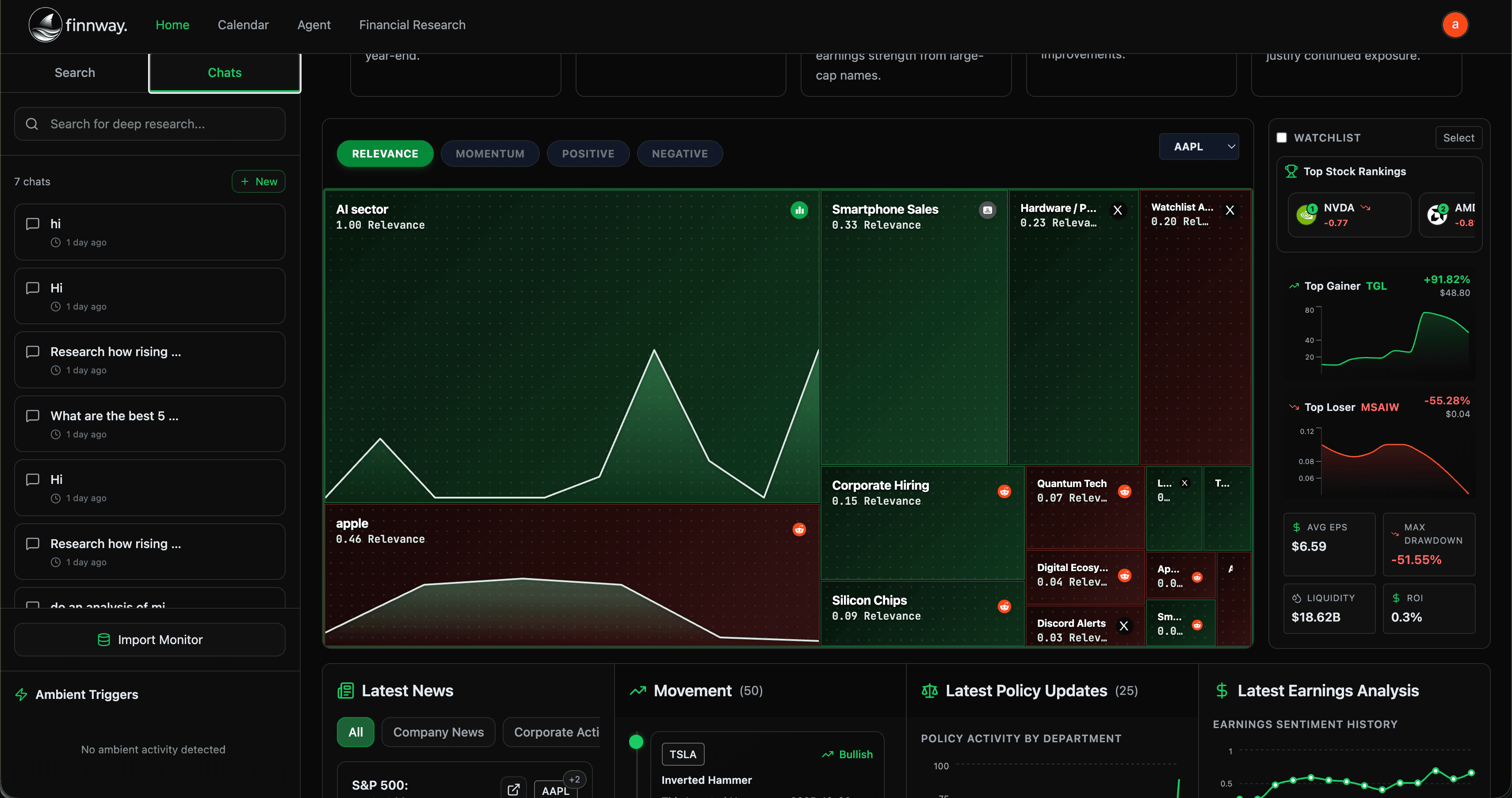Click the Reddit icon on Silicon Chips tile
The width and height of the screenshot is (1512, 798).
1004,606
